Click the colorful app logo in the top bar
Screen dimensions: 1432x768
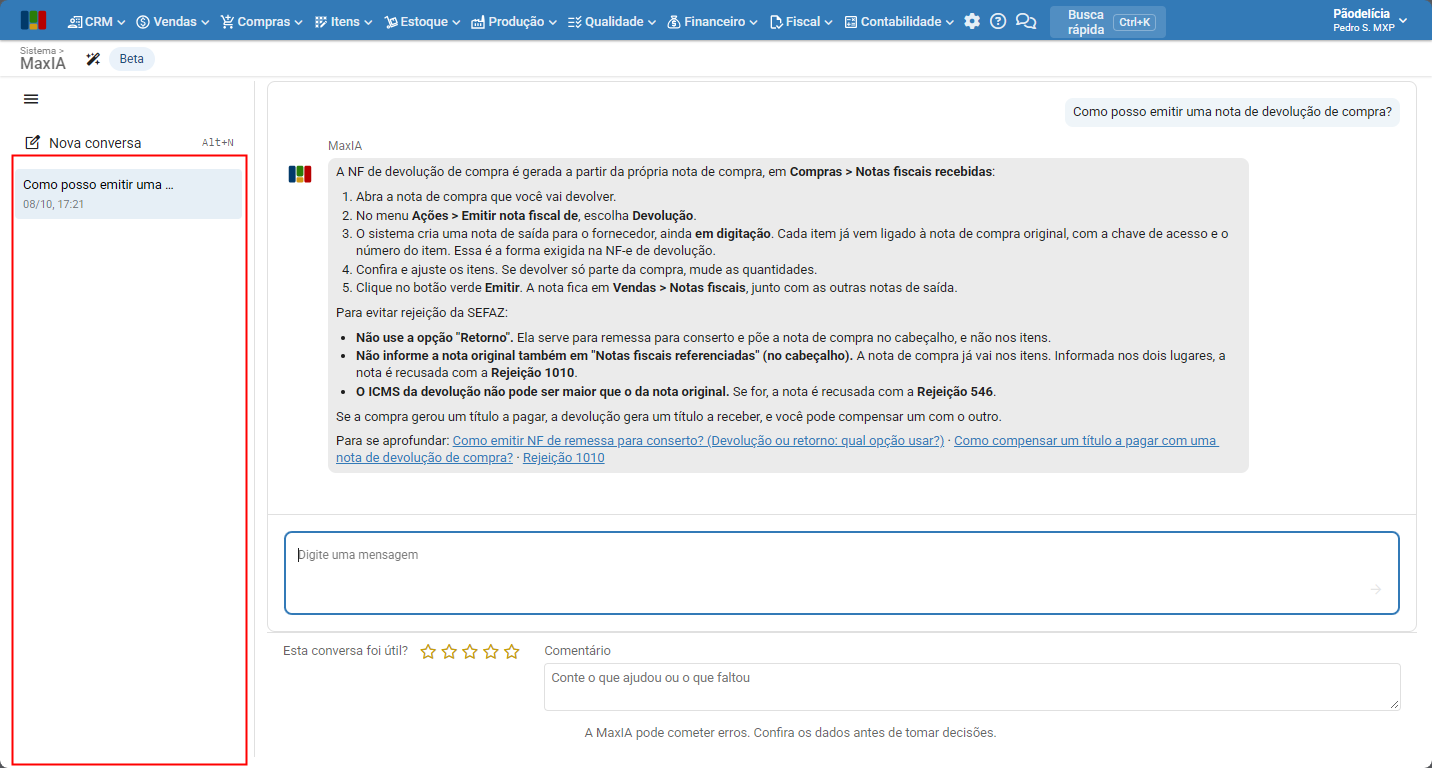[33, 21]
